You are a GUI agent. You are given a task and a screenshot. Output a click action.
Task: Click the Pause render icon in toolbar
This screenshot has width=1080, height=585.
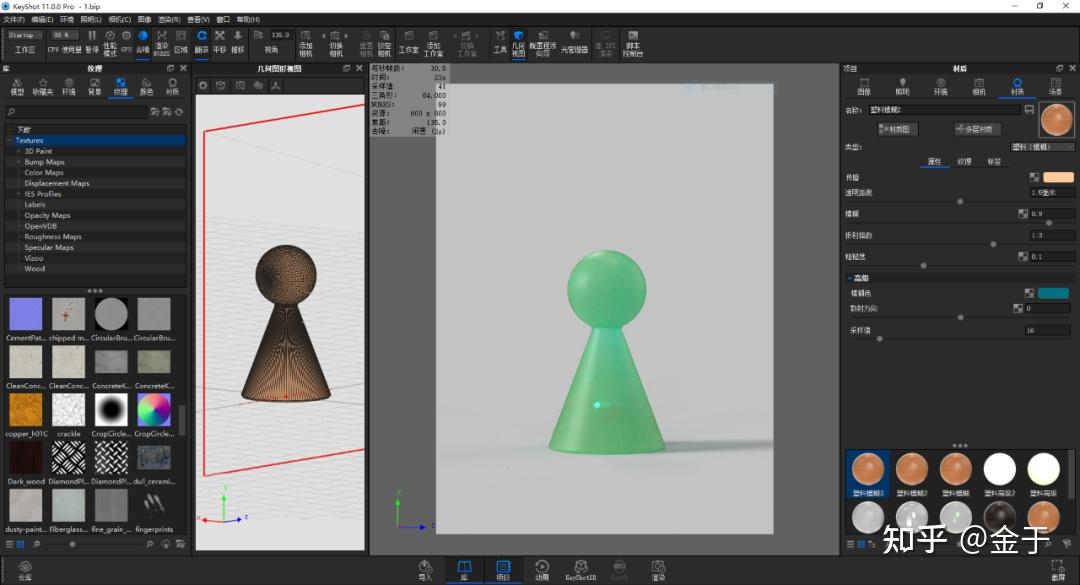[x=92, y=39]
